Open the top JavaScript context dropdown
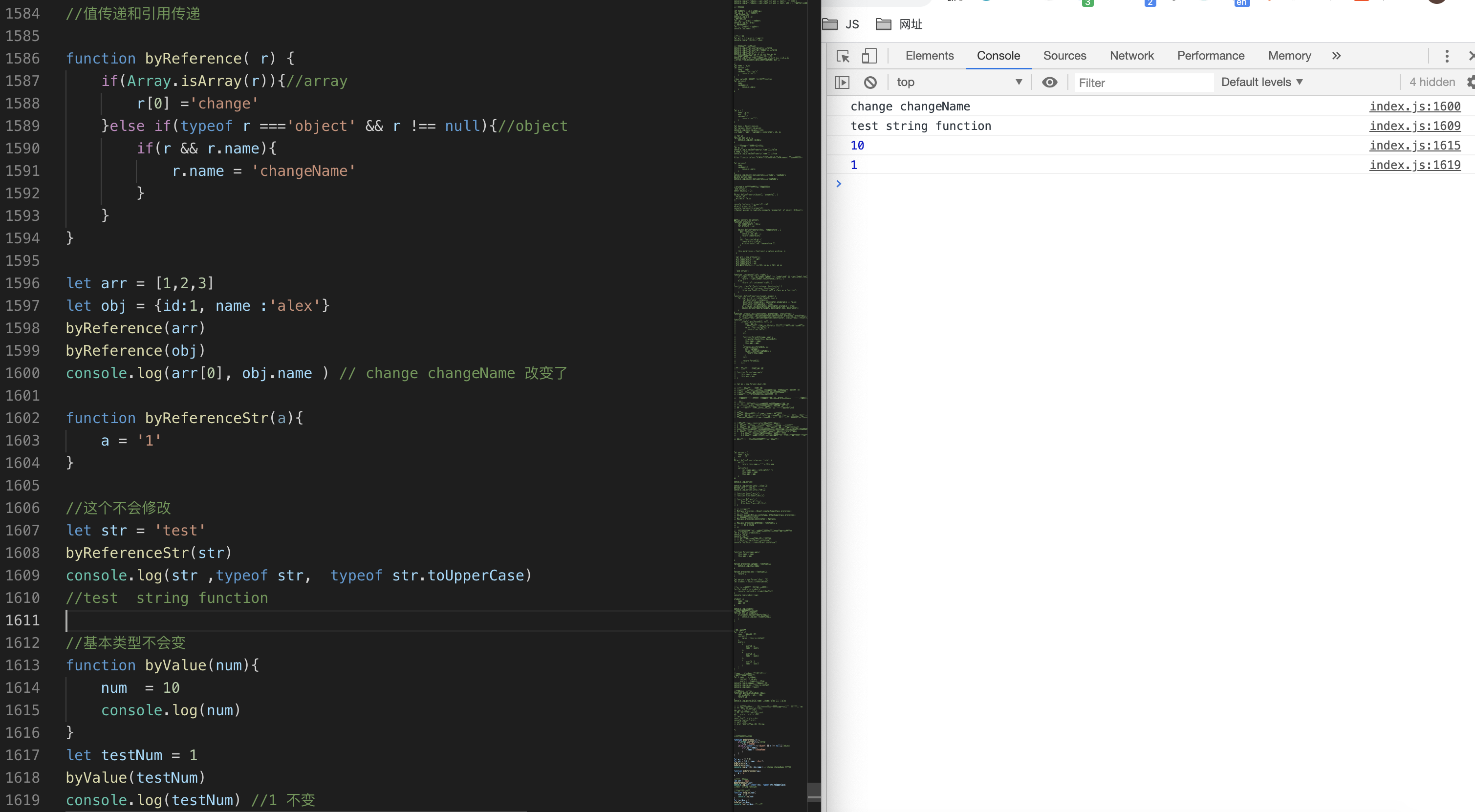 [x=959, y=83]
